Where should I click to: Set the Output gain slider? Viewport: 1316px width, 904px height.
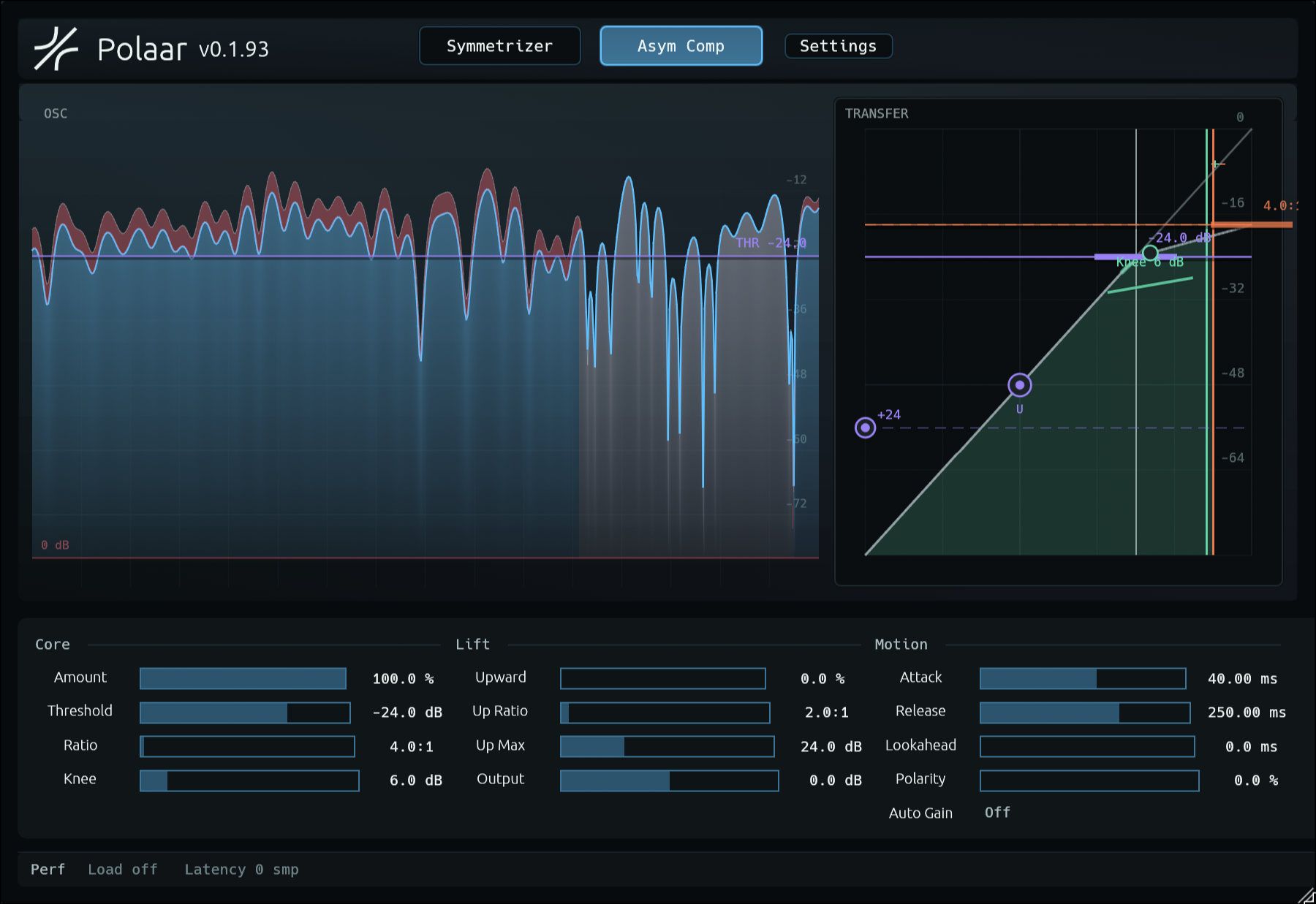pos(670,780)
